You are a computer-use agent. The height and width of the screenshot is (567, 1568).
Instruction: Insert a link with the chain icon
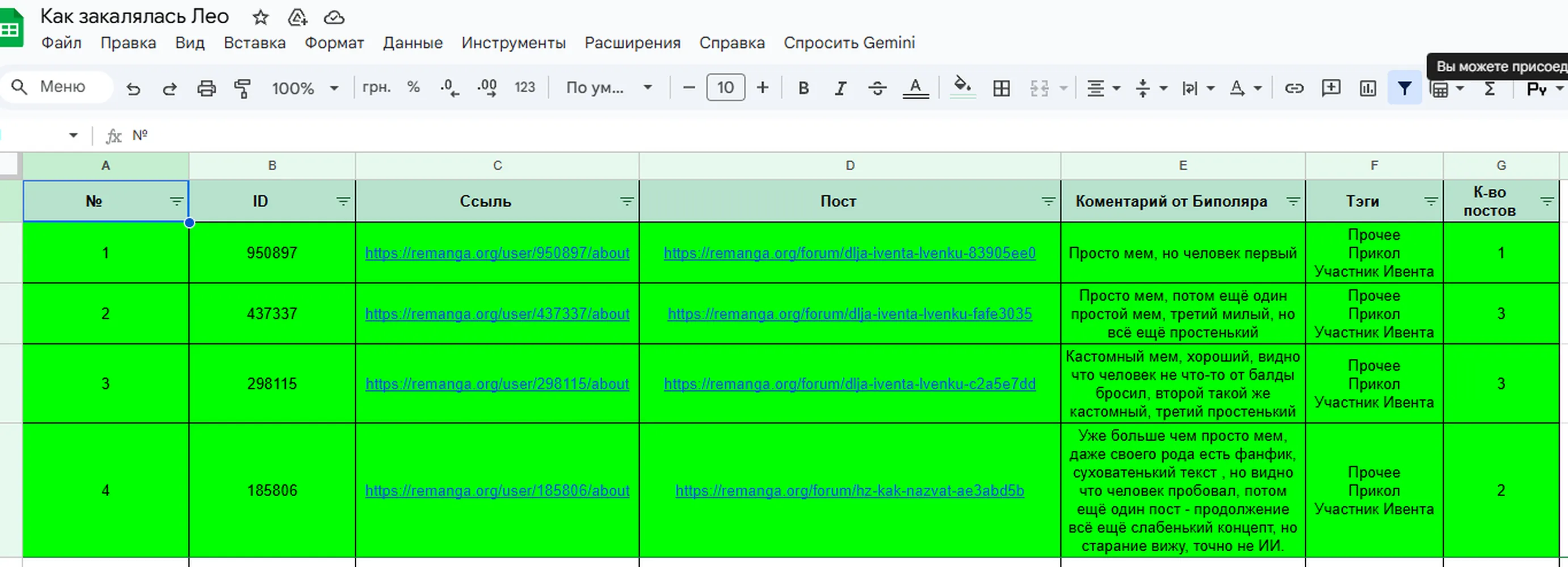[1294, 89]
